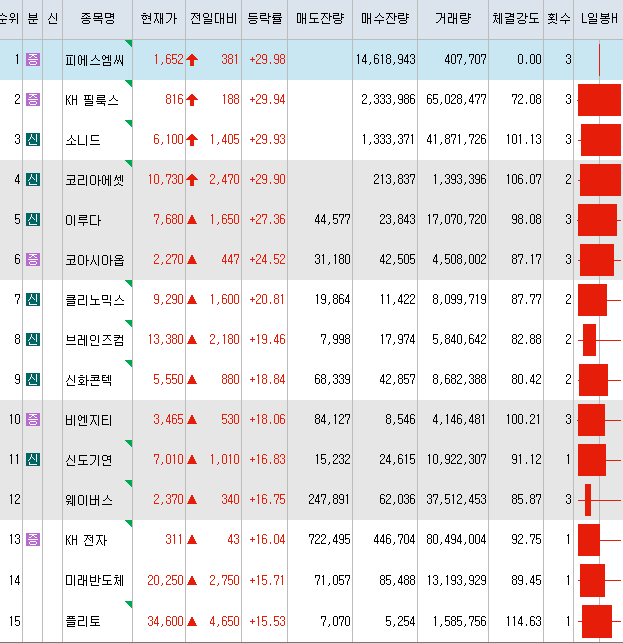The image size is (623, 643).
Task: Click the 신 badge in 코리아에셋 row
Action: tap(33, 179)
